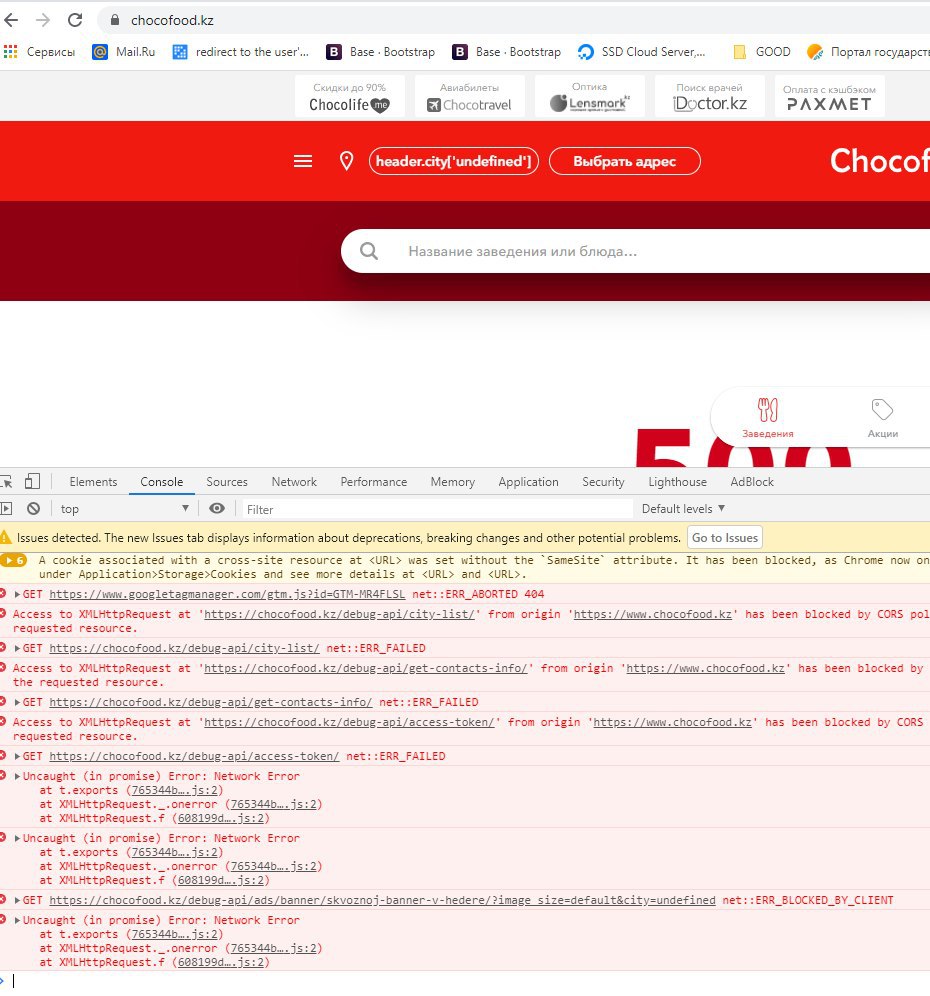Reload the chocofood.kz page
Viewport: 930px width, 996px height.
pyautogui.click(x=75, y=20)
